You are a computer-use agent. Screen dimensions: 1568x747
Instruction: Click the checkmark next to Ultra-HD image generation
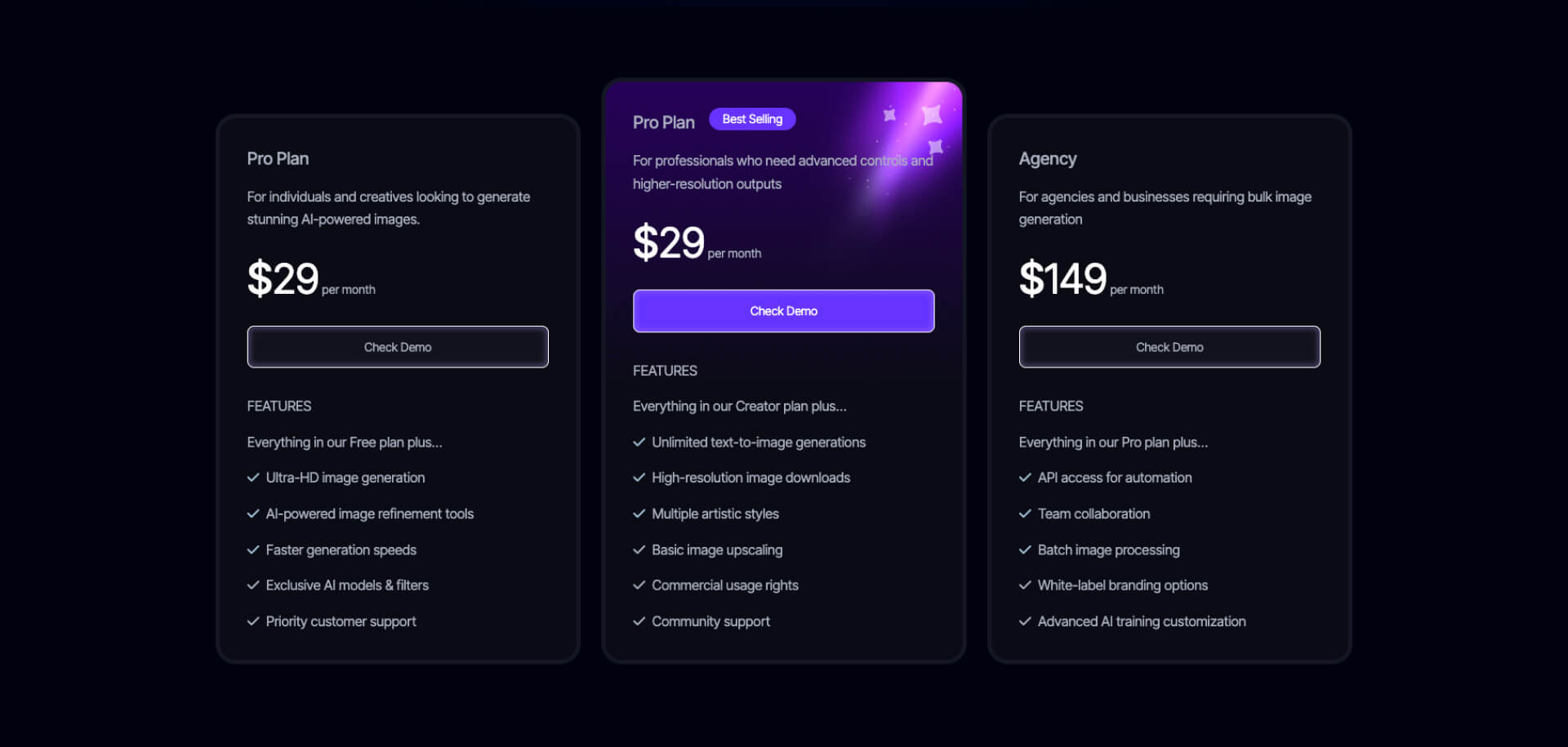(253, 478)
